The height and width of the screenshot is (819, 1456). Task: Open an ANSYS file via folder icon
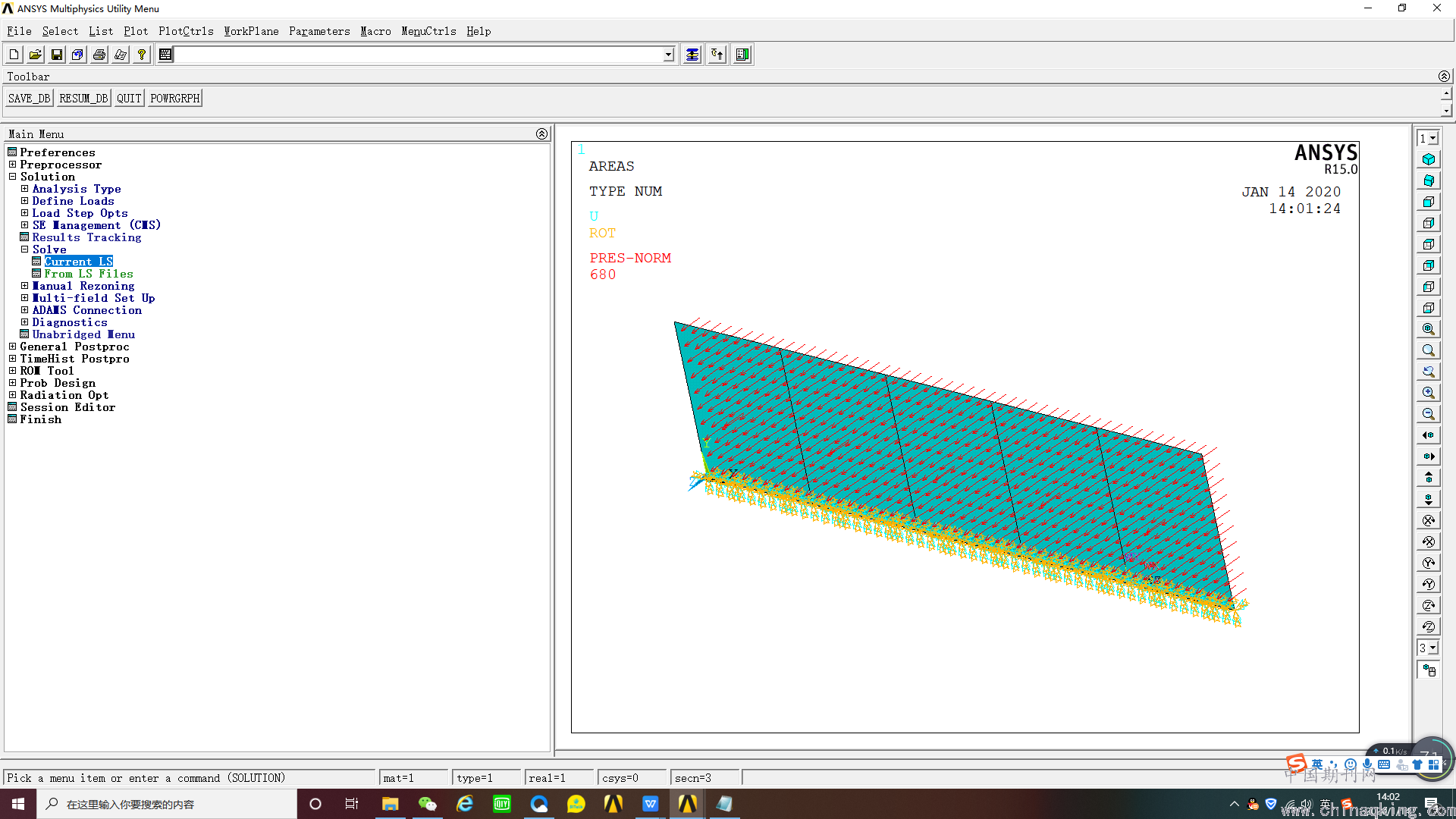click(35, 55)
